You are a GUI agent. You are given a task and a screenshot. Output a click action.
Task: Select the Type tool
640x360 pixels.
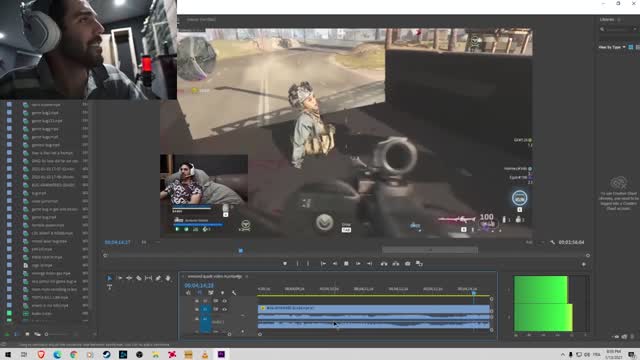coord(109,287)
